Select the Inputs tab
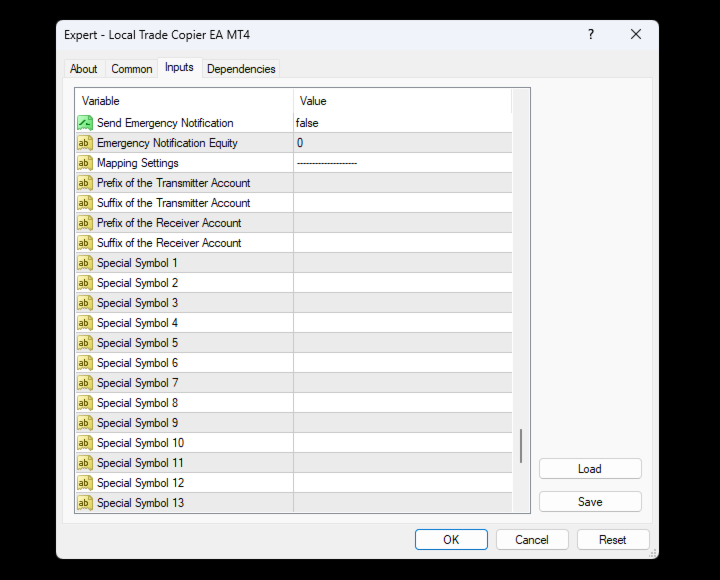Screen dimensions: 720x580 [179, 68]
